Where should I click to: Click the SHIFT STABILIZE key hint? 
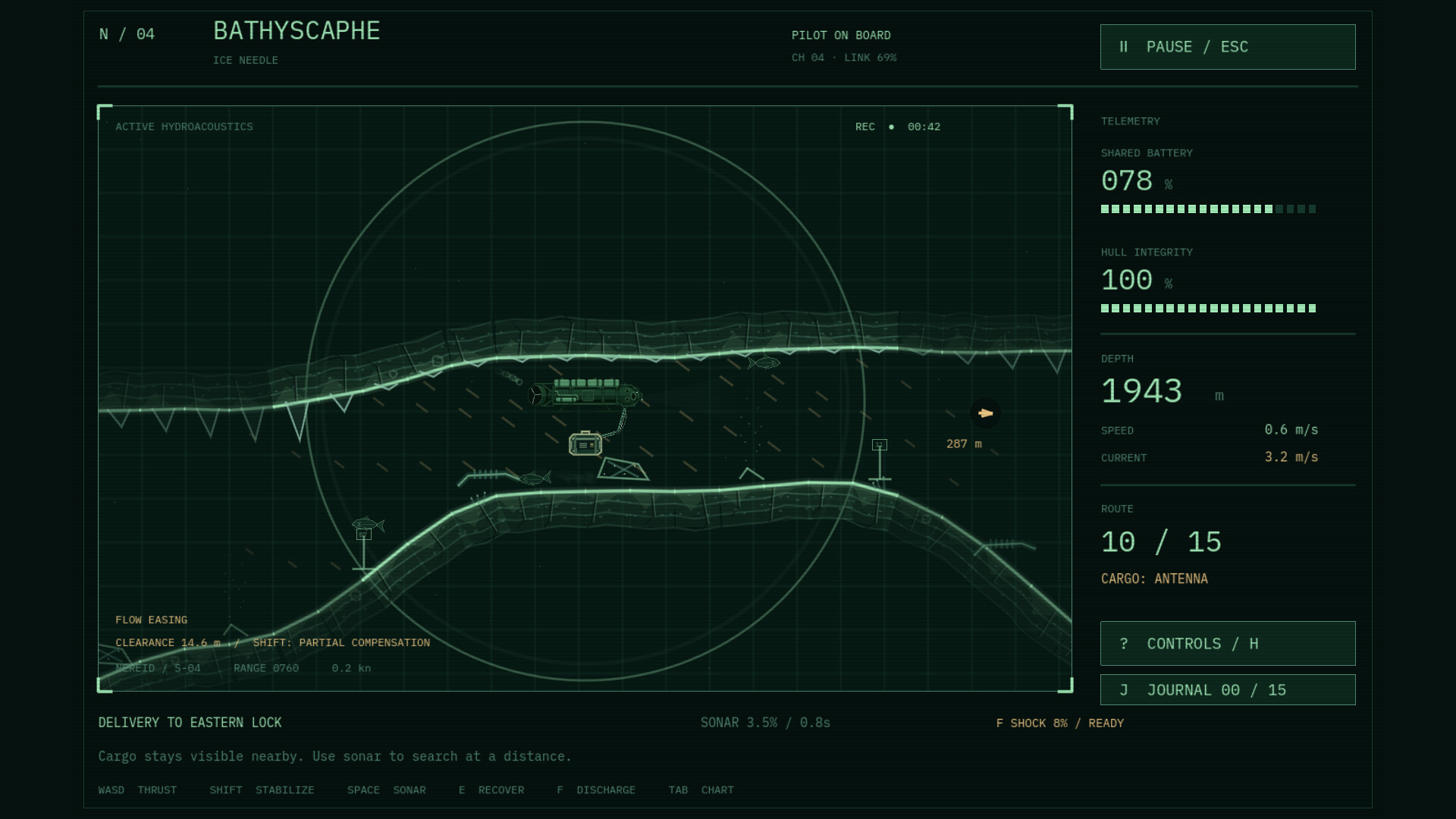262,790
